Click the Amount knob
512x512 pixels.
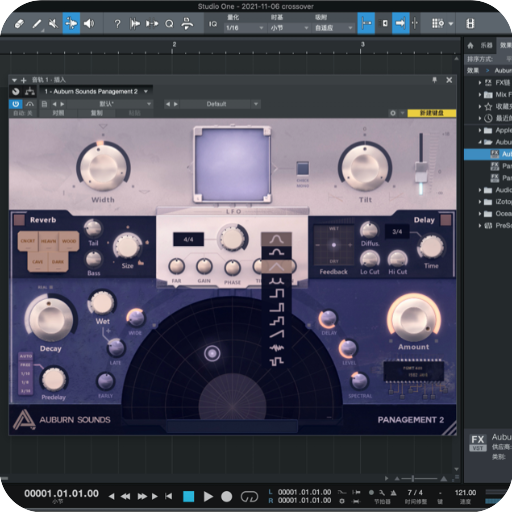414,319
